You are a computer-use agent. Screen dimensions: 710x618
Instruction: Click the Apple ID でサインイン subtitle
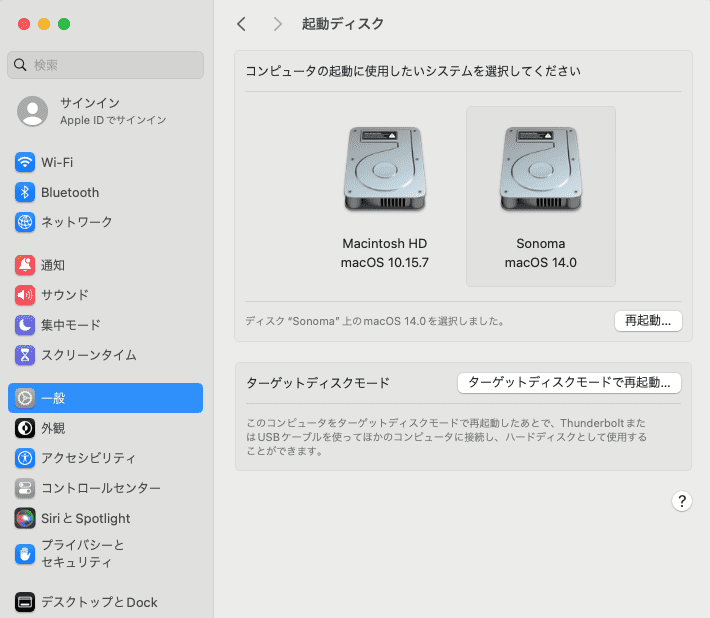[x=113, y=120]
